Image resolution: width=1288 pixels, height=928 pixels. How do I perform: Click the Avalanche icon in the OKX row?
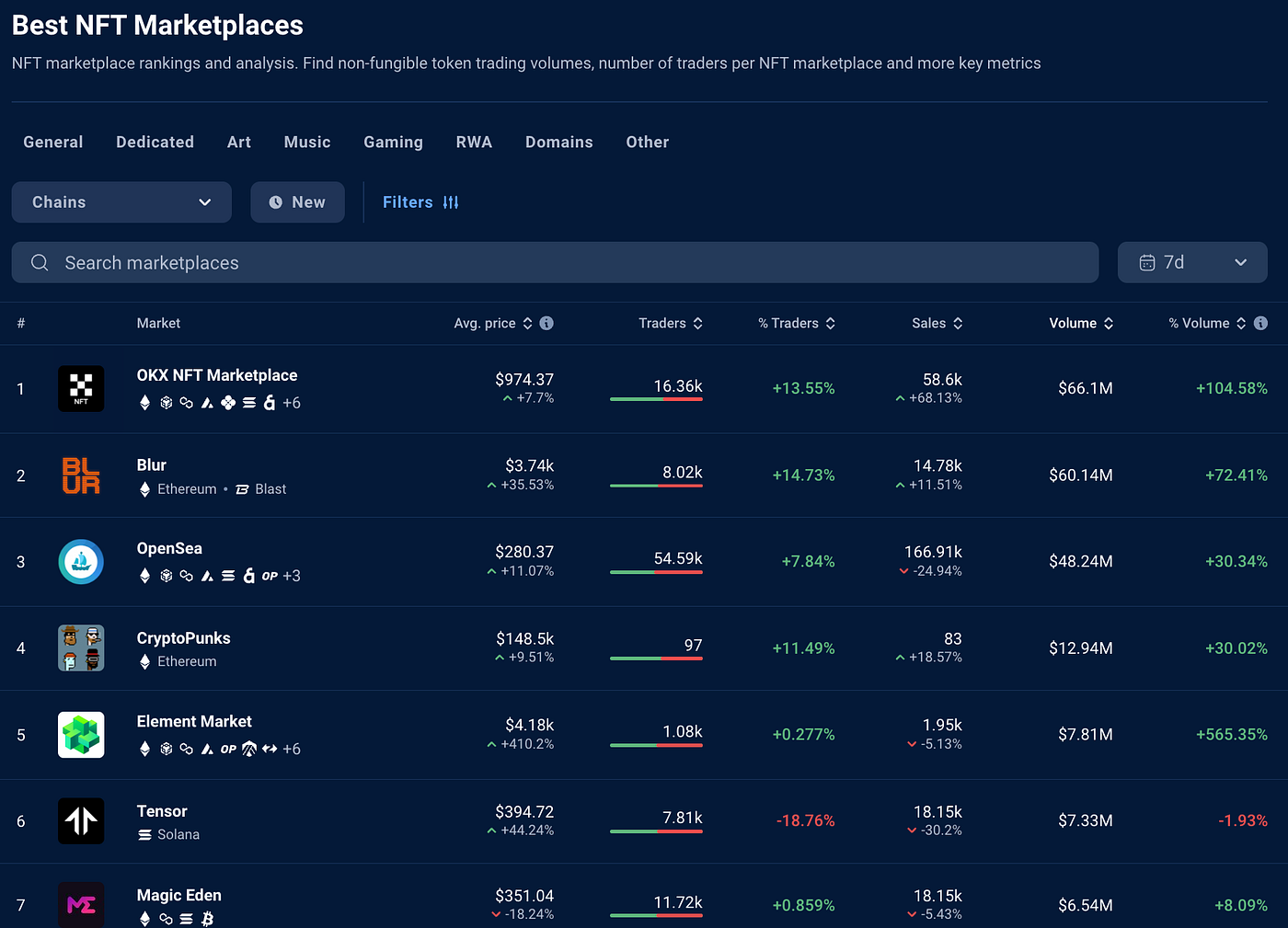coord(207,403)
